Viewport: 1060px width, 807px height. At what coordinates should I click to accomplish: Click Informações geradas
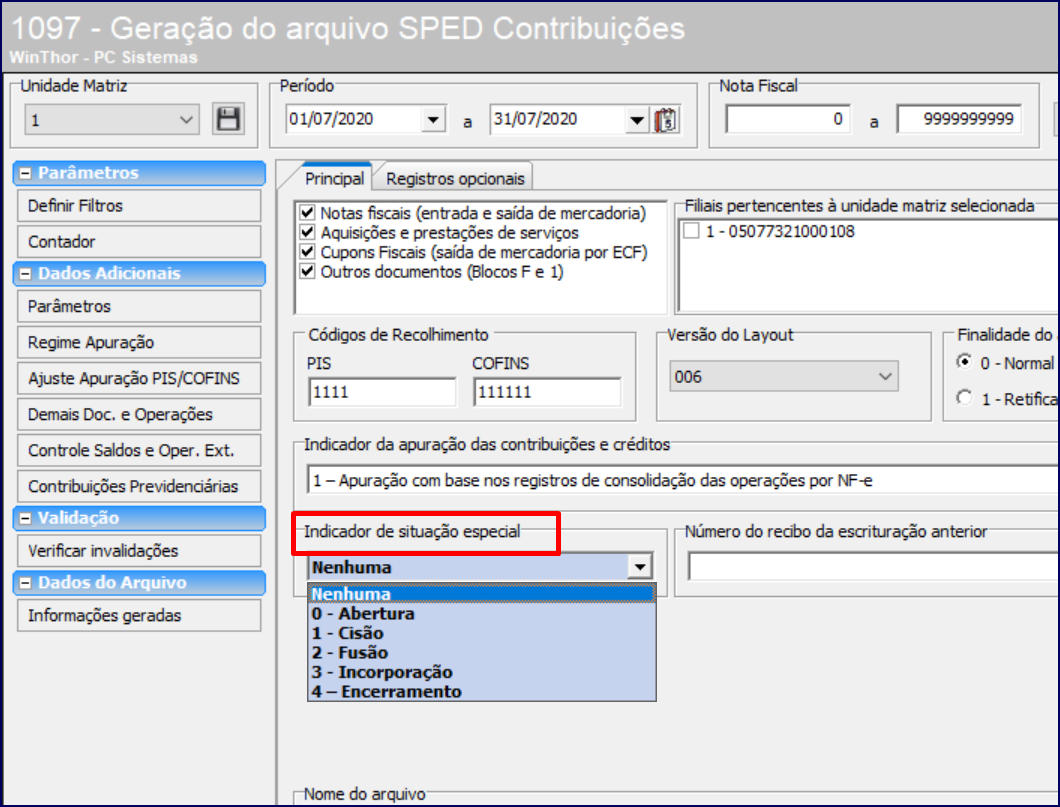(139, 616)
